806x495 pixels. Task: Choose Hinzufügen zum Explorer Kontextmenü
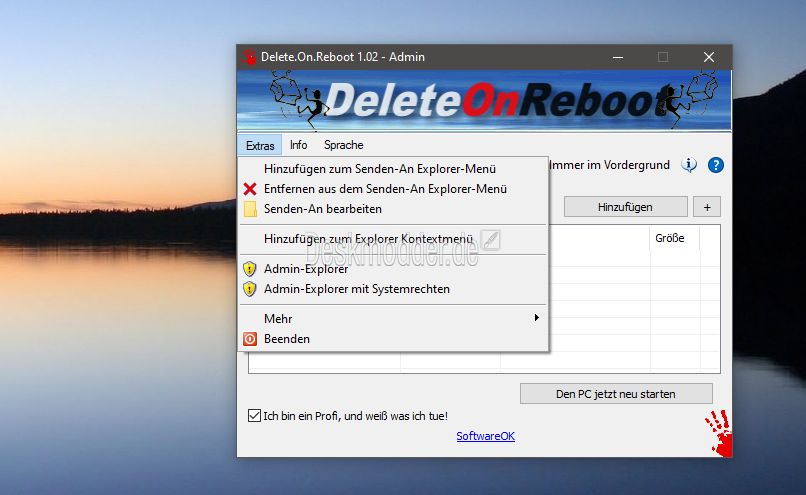point(394,239)
